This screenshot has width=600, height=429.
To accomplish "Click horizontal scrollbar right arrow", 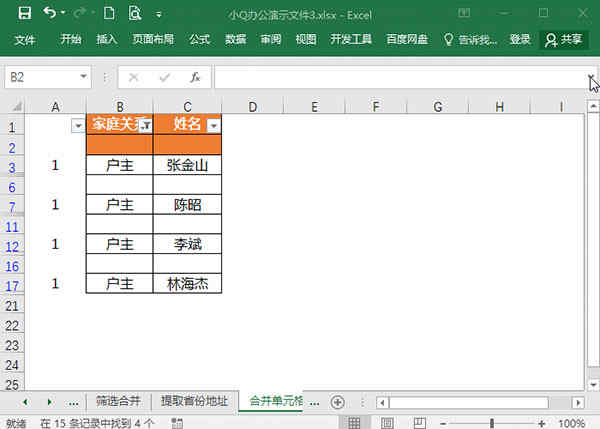I will [x=578, y=403].
